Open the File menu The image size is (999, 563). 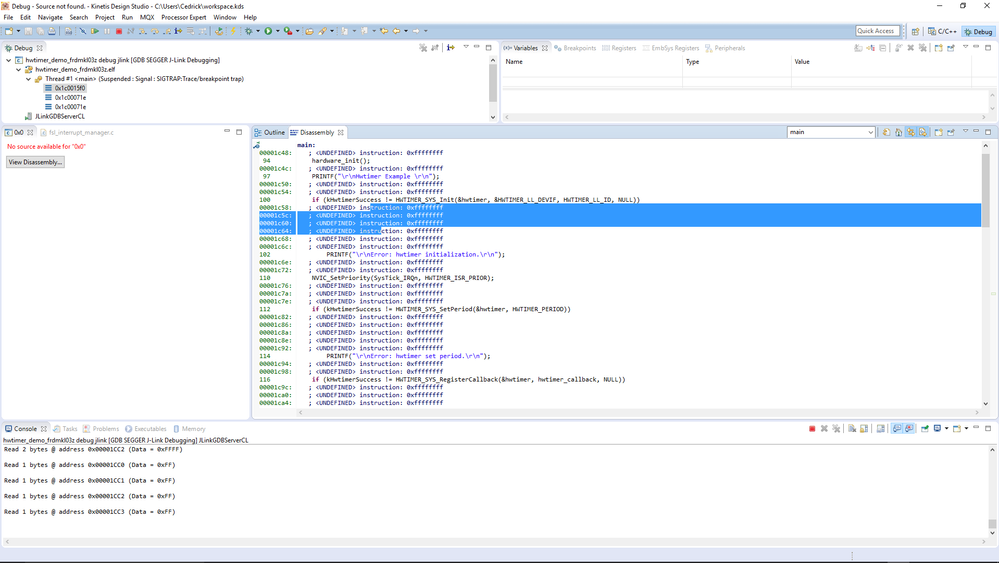click(x=8, y=17)
